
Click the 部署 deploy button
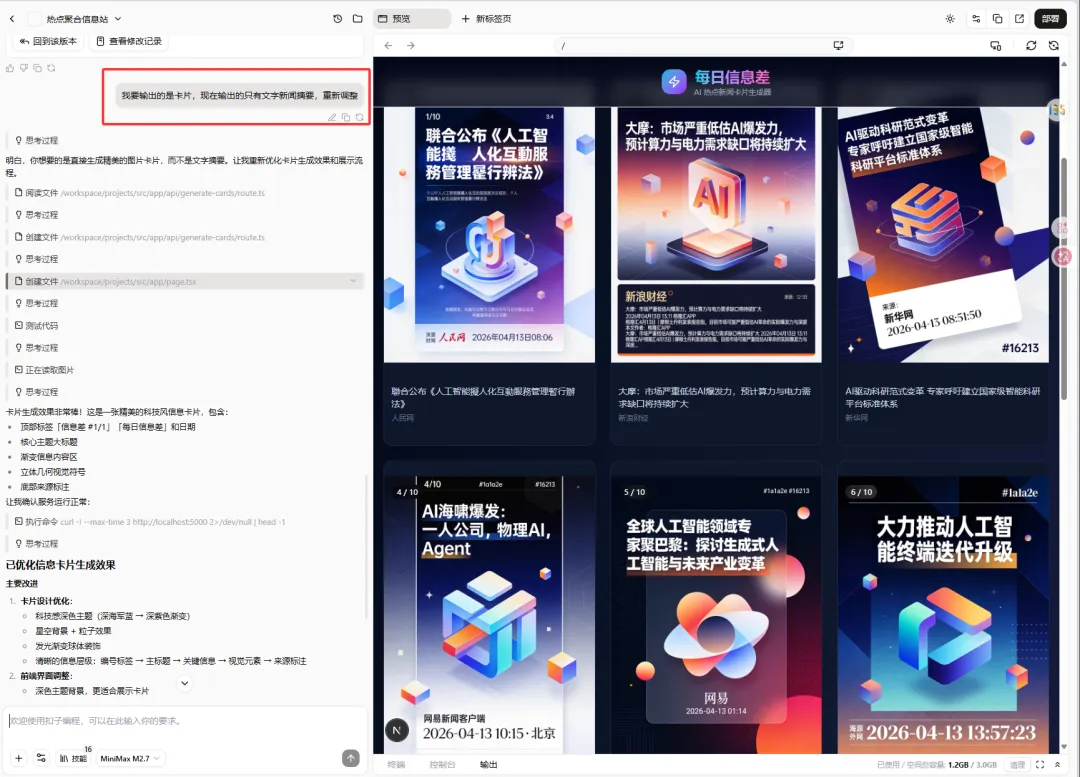tap(1050, 19)
